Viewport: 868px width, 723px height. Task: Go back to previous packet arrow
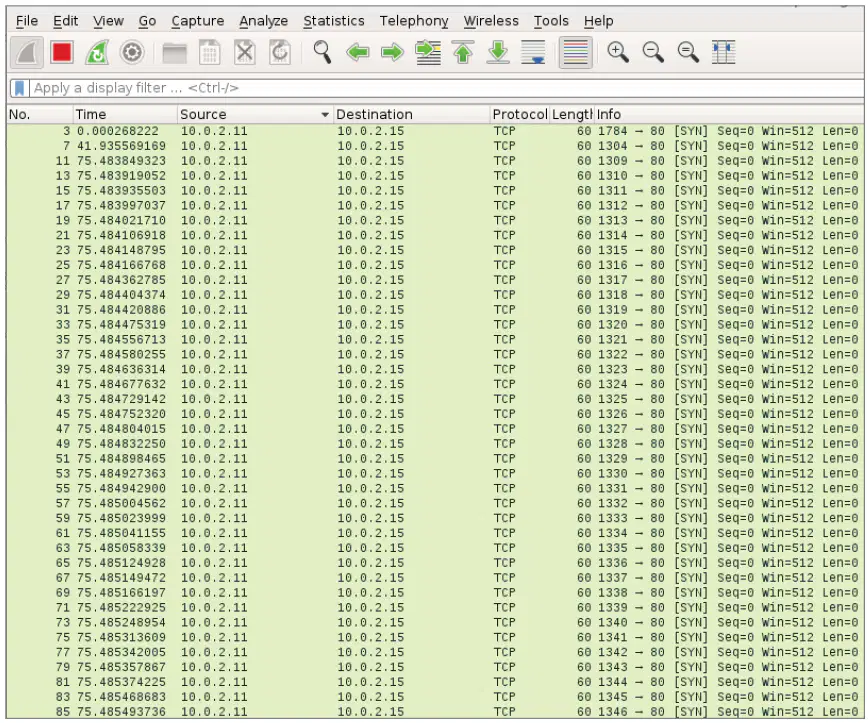[358, 53]
